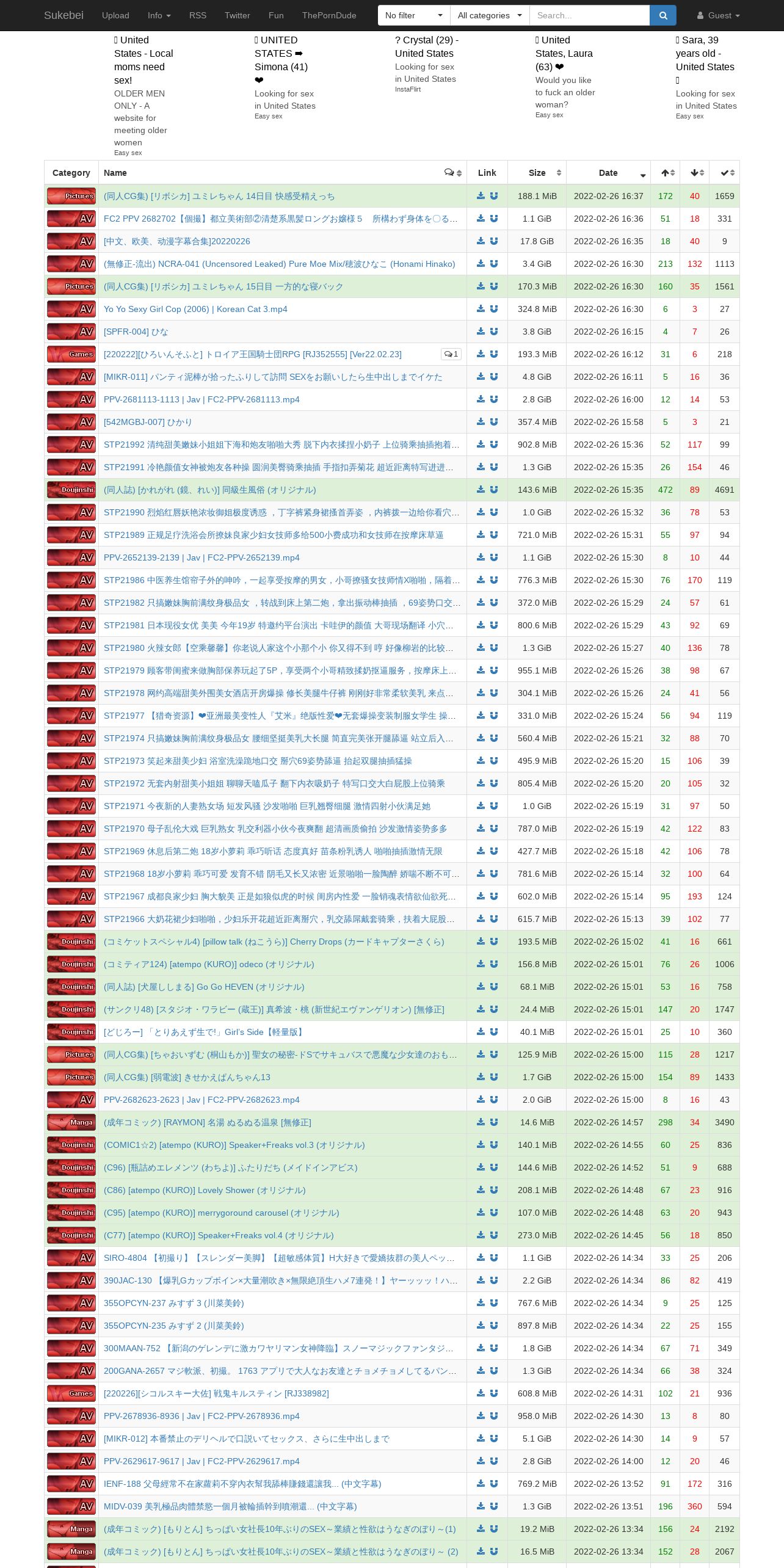Open (C86) Lovely Shower torrent link
Image resolution: width=784 pixels, height=1568 pixels.
205,1190
